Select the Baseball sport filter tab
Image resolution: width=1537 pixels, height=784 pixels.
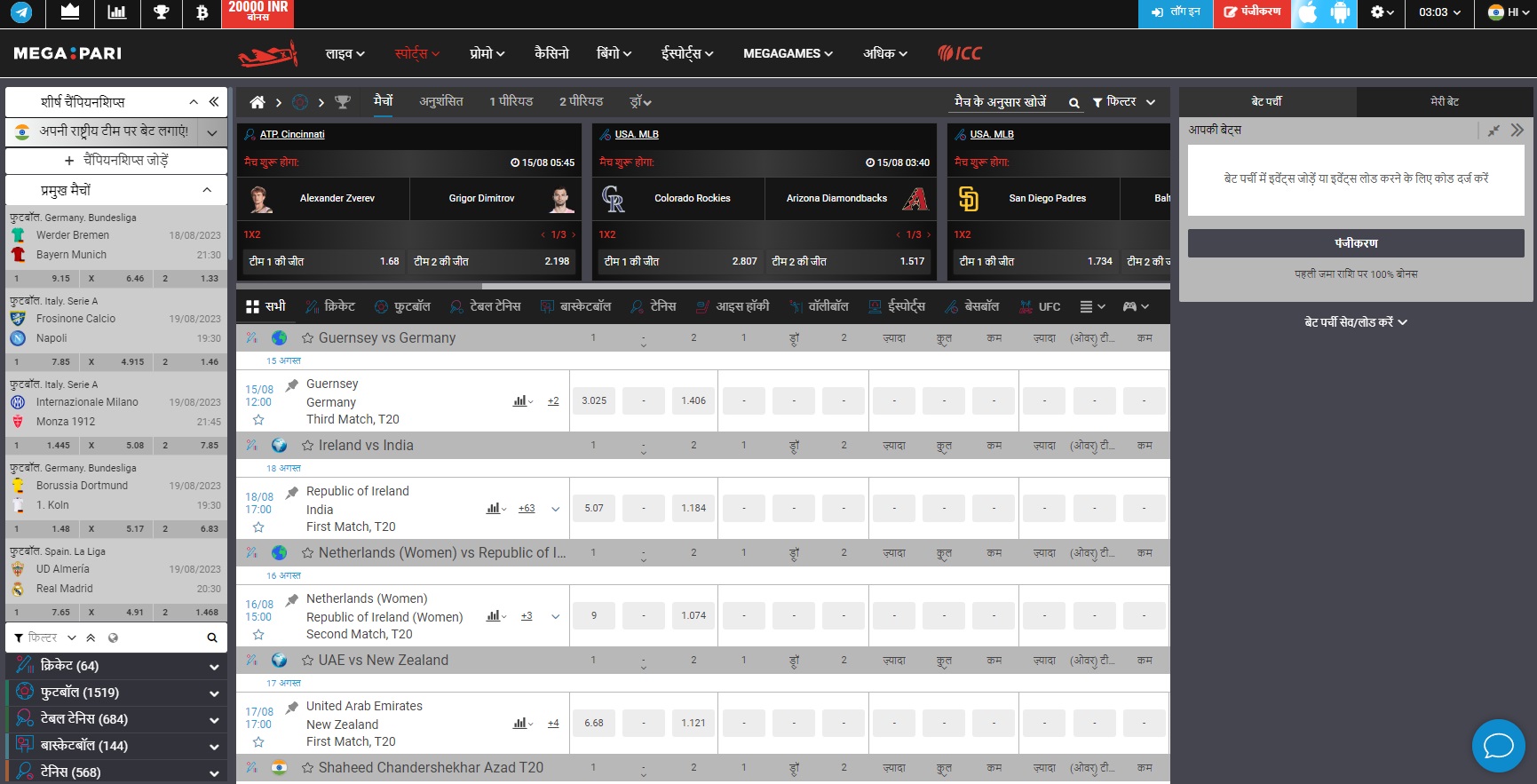971,306
